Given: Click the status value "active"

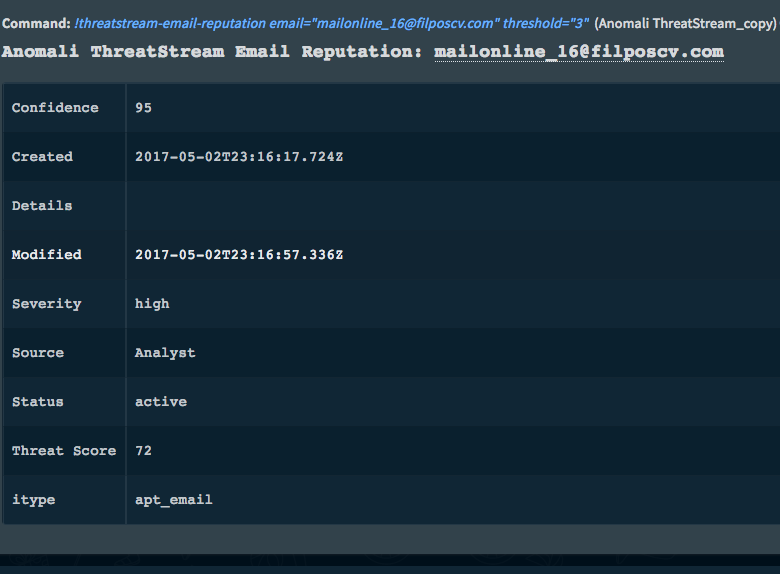Looking at the screenshot, I should 161,402.
